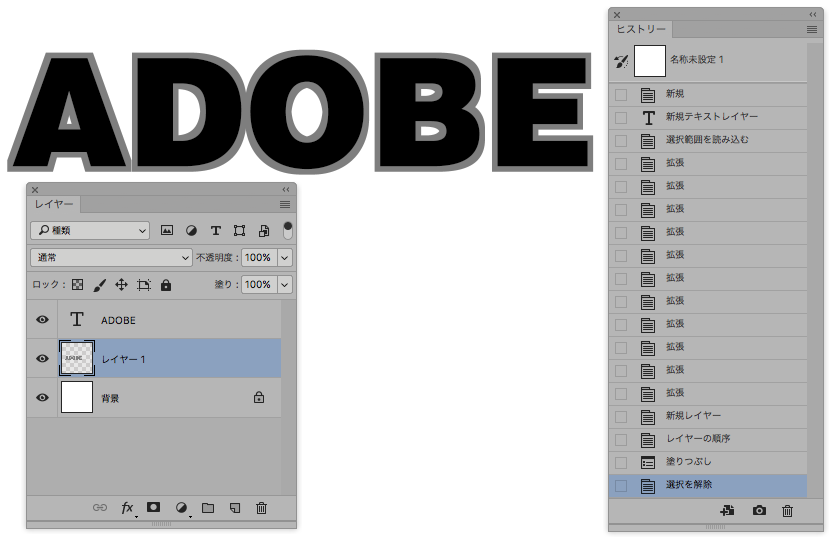830x538 pixels.
Task: Jump to 塗りつぶし history state
Action: (x=708, y=463)
